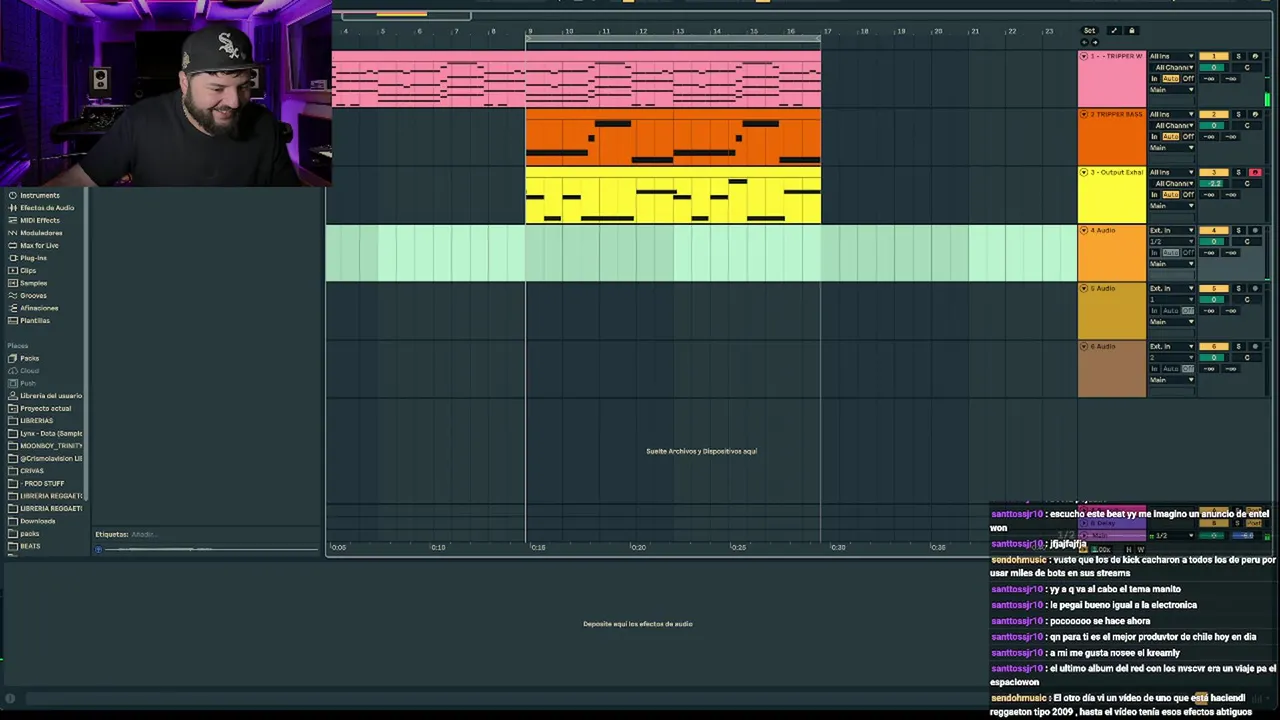Solo track 5 Audio

tap(1238, 288)
